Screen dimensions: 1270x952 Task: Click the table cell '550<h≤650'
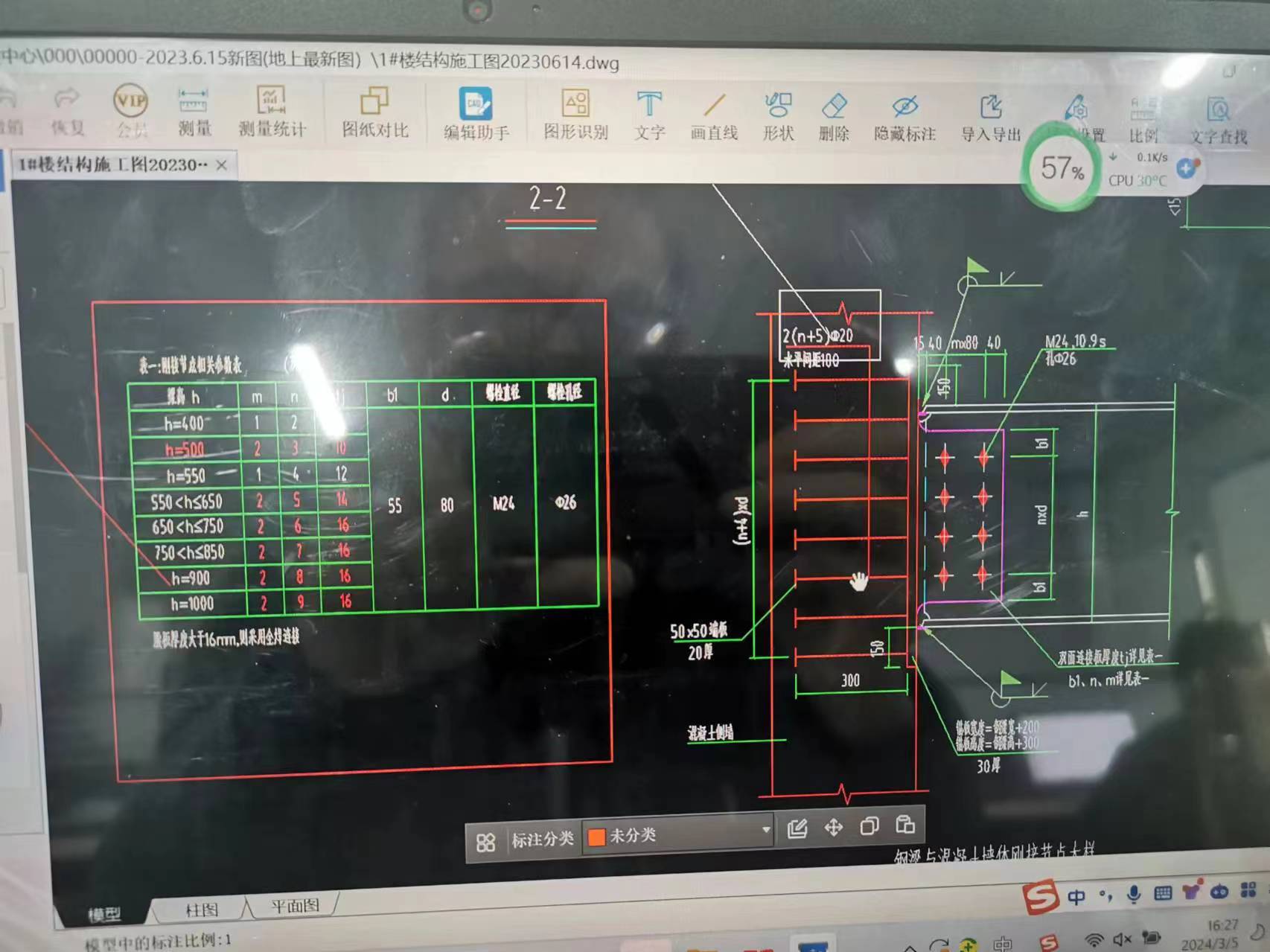pos(187,501)
